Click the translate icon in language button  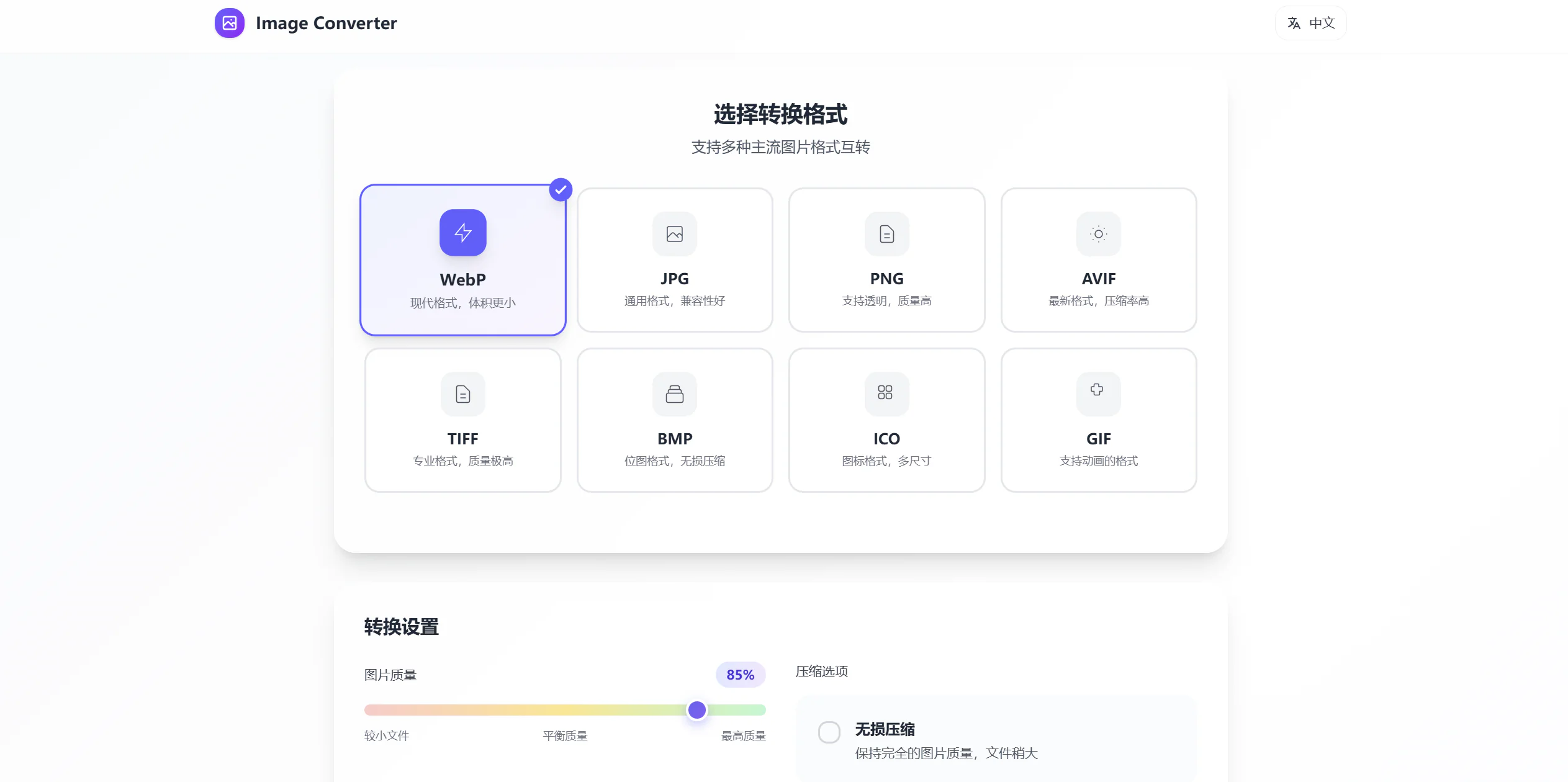(x=1294, y=24)
